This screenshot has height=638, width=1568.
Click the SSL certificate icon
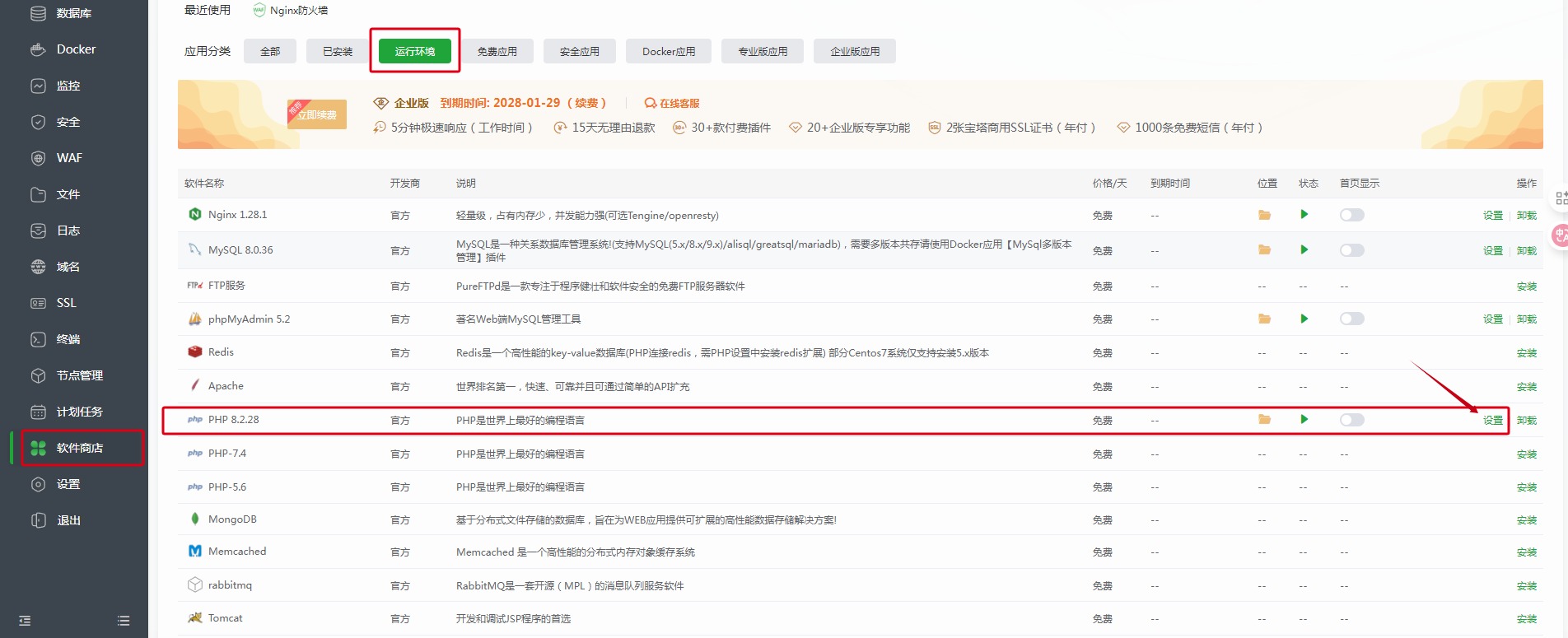click(38, 303)
